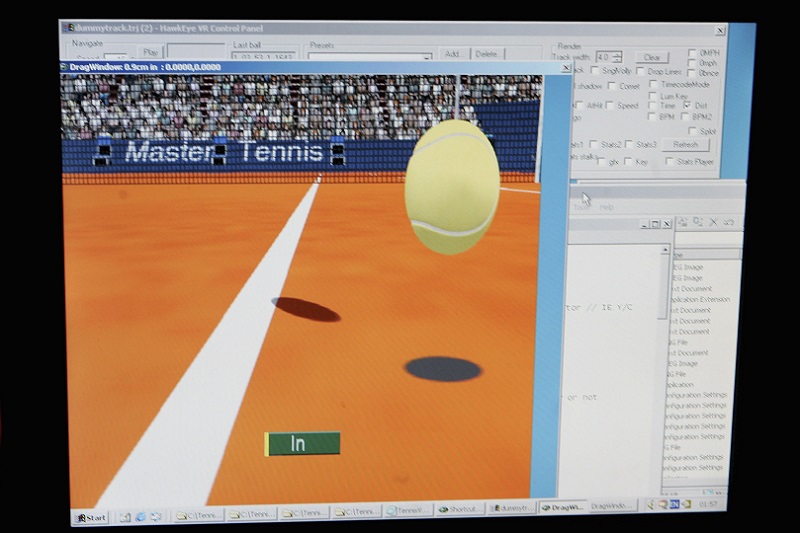Viewport: 800px width, 533px height.
Task: Switch to the dummytrack taskbar item
Action: tap(512, 508)
